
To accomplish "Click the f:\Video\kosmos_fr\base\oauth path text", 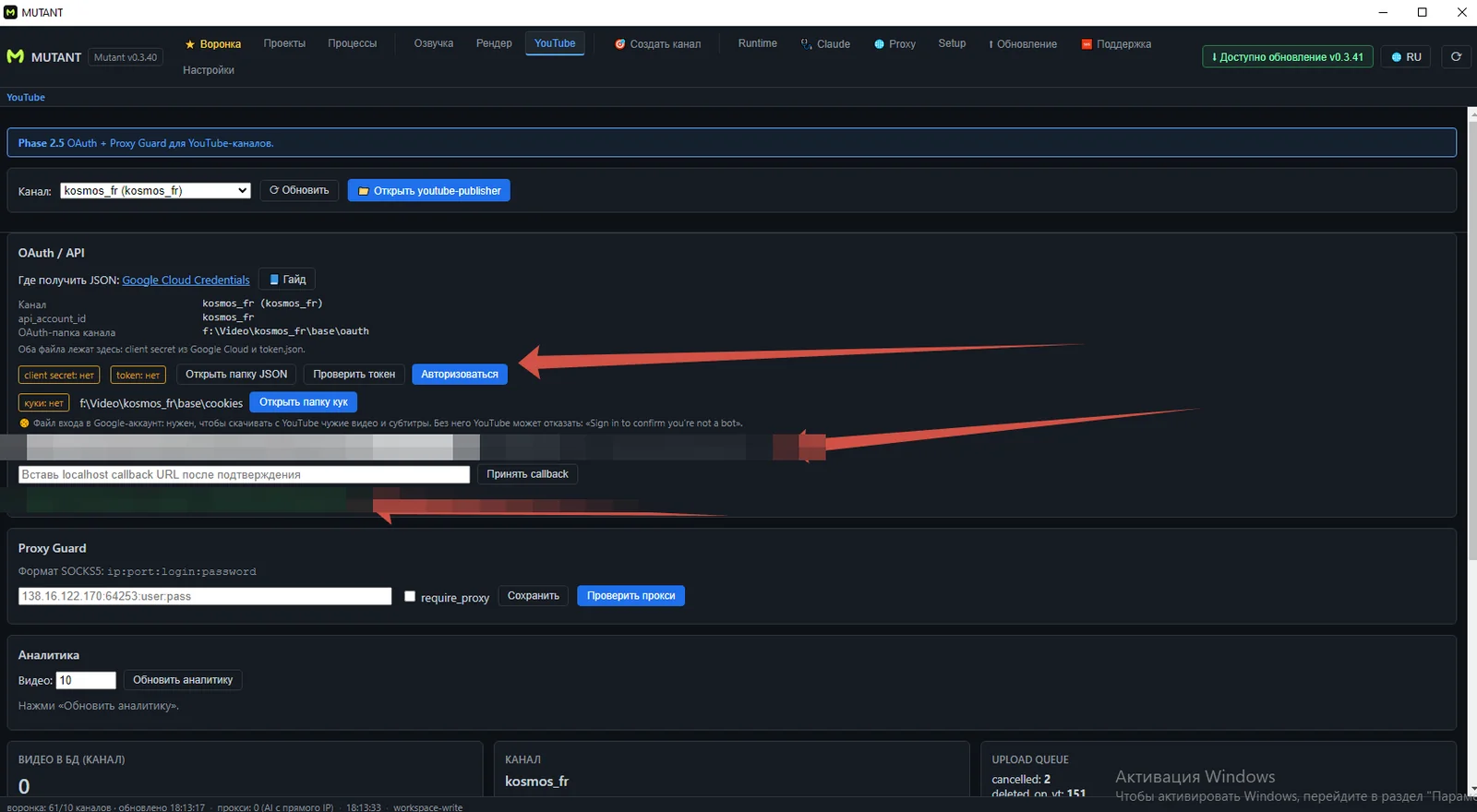I will tap(286, 331).
